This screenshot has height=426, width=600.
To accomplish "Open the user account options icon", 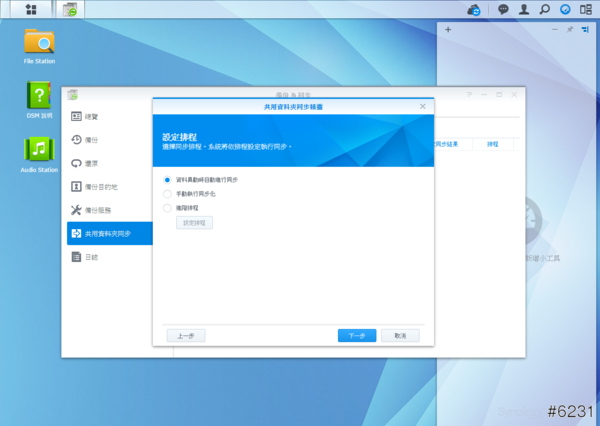I will tap(524, 9).
